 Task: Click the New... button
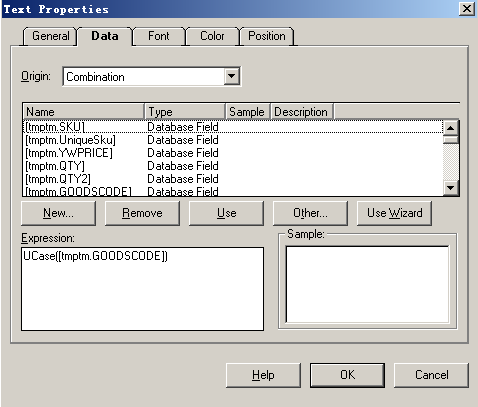pos(58,213)
